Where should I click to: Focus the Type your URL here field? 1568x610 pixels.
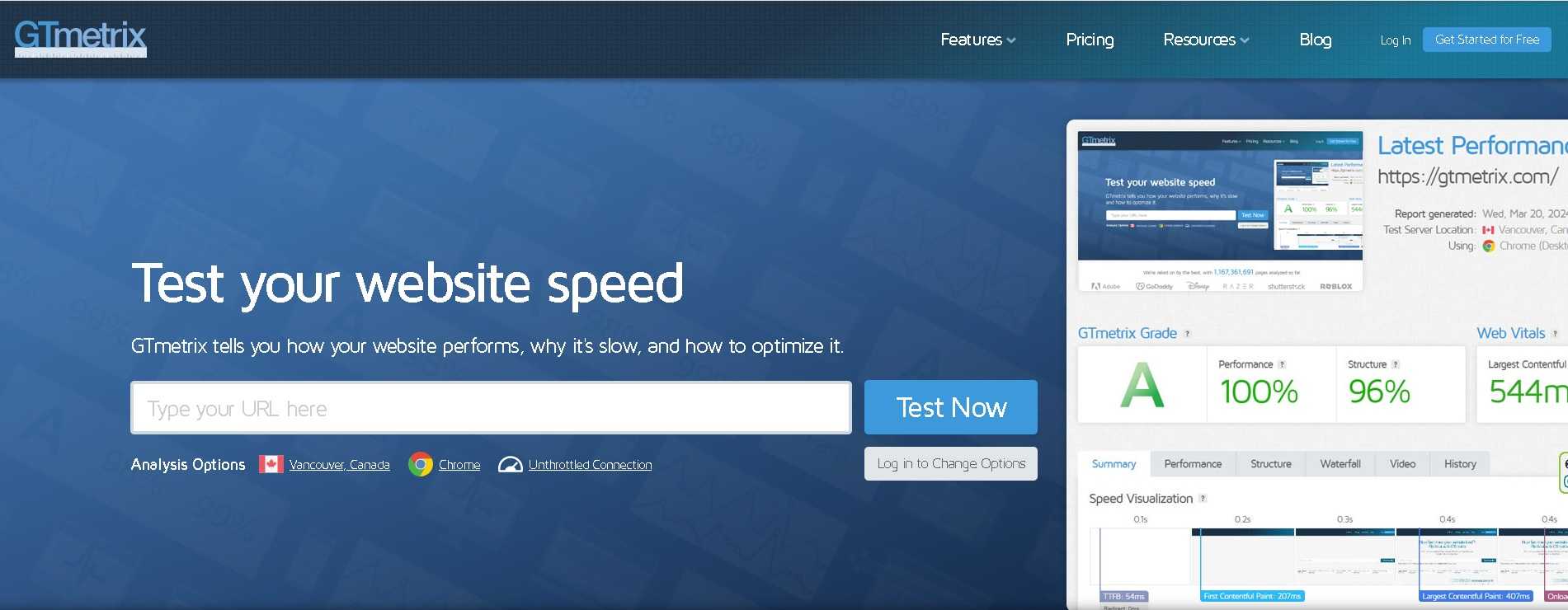point(491,408)
